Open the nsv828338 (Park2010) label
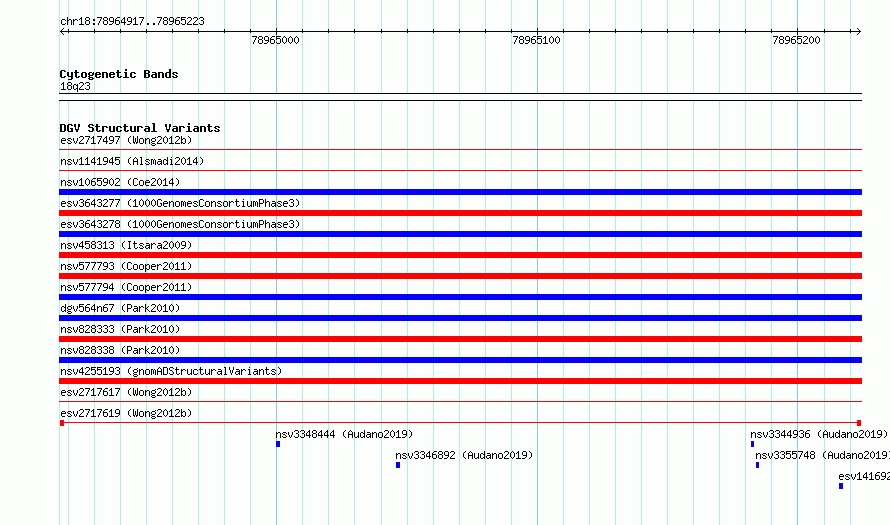This screenshot has width=890, height=525. pos(120,350)
